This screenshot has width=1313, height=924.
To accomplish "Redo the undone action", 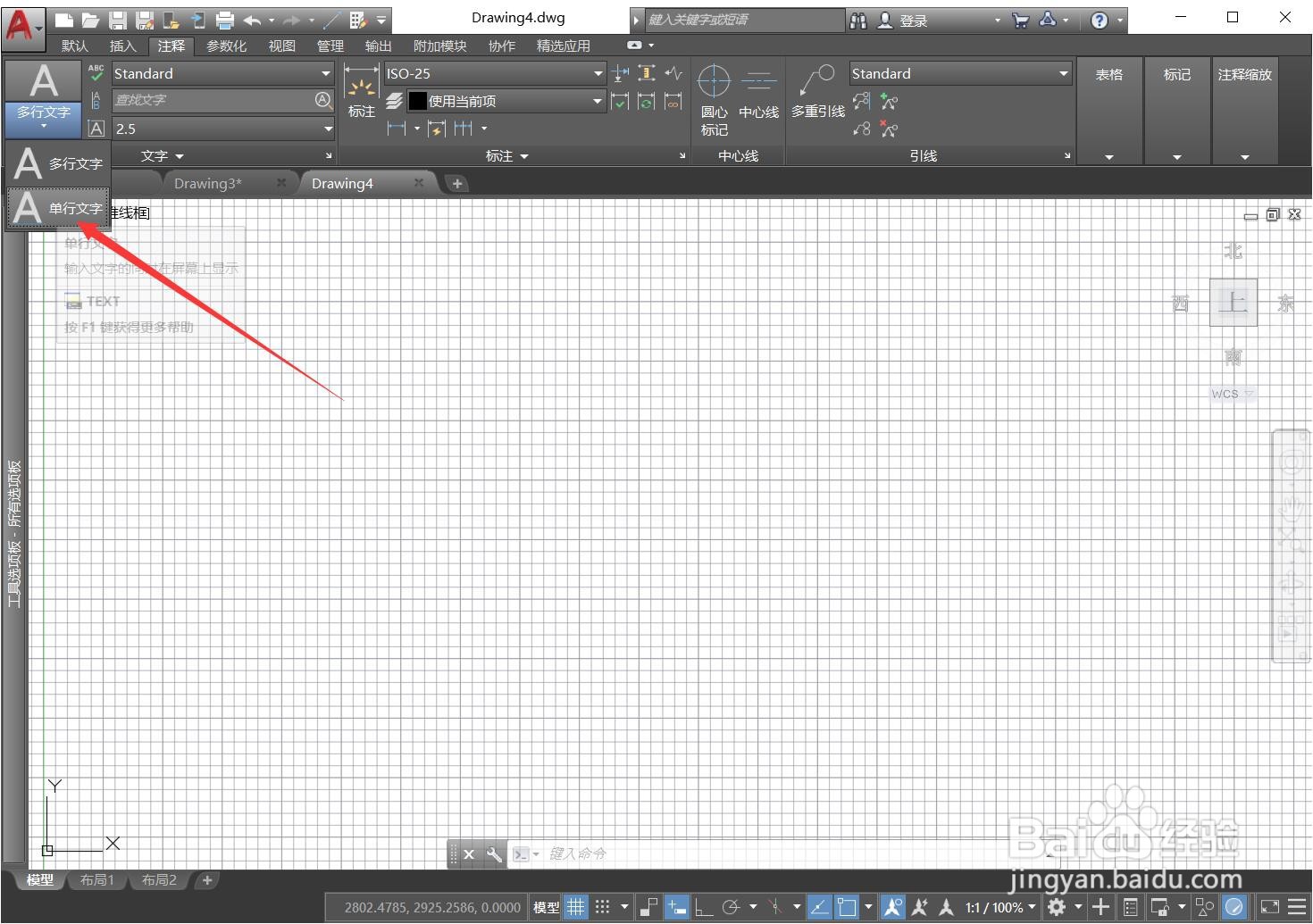I will [x=291, y=20].
